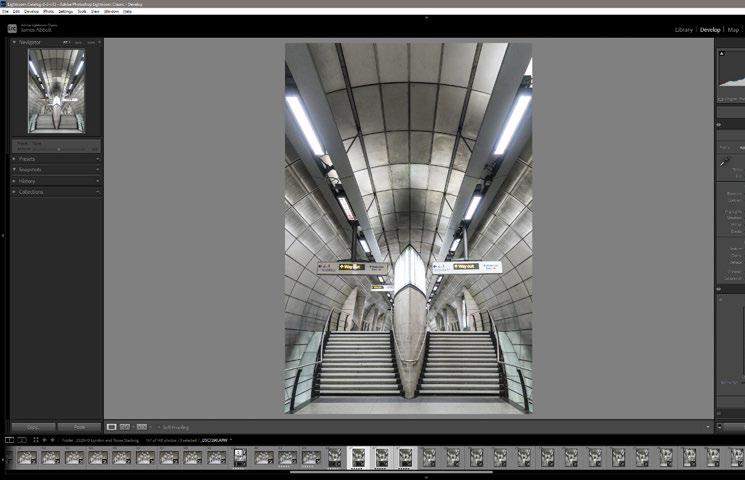Switch to the Library module

(683, 30)
